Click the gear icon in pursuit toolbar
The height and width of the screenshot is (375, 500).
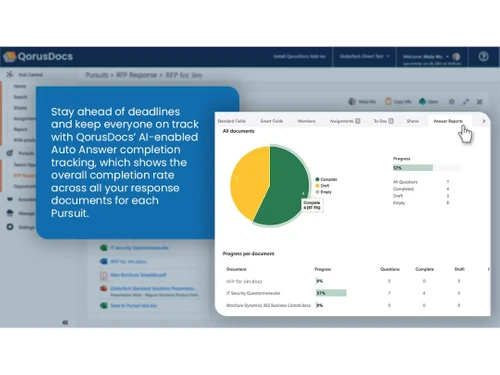coord(451,101)
